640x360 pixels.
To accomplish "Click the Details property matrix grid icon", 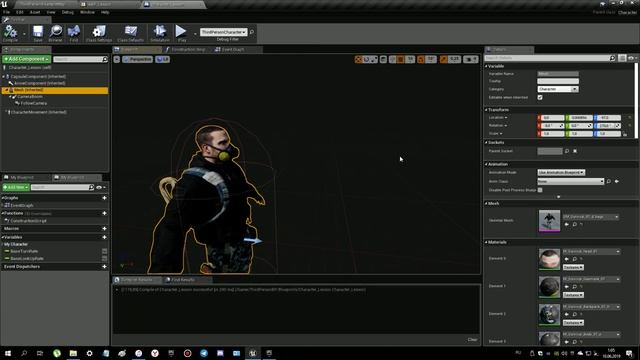I will click(622, 58).
